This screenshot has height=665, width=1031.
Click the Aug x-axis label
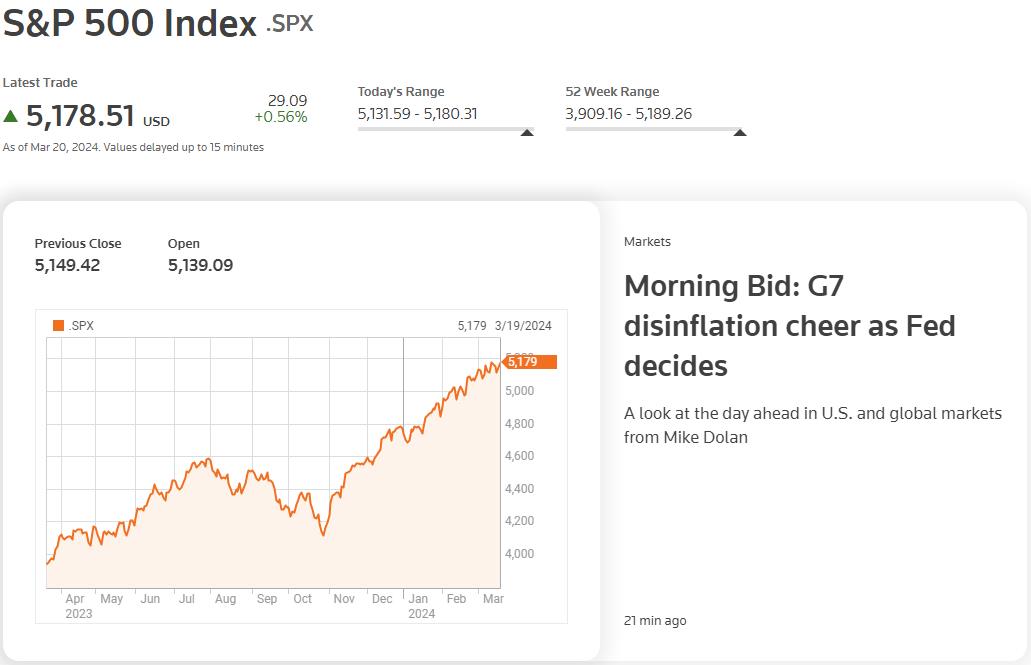click(x=226, y=599)
